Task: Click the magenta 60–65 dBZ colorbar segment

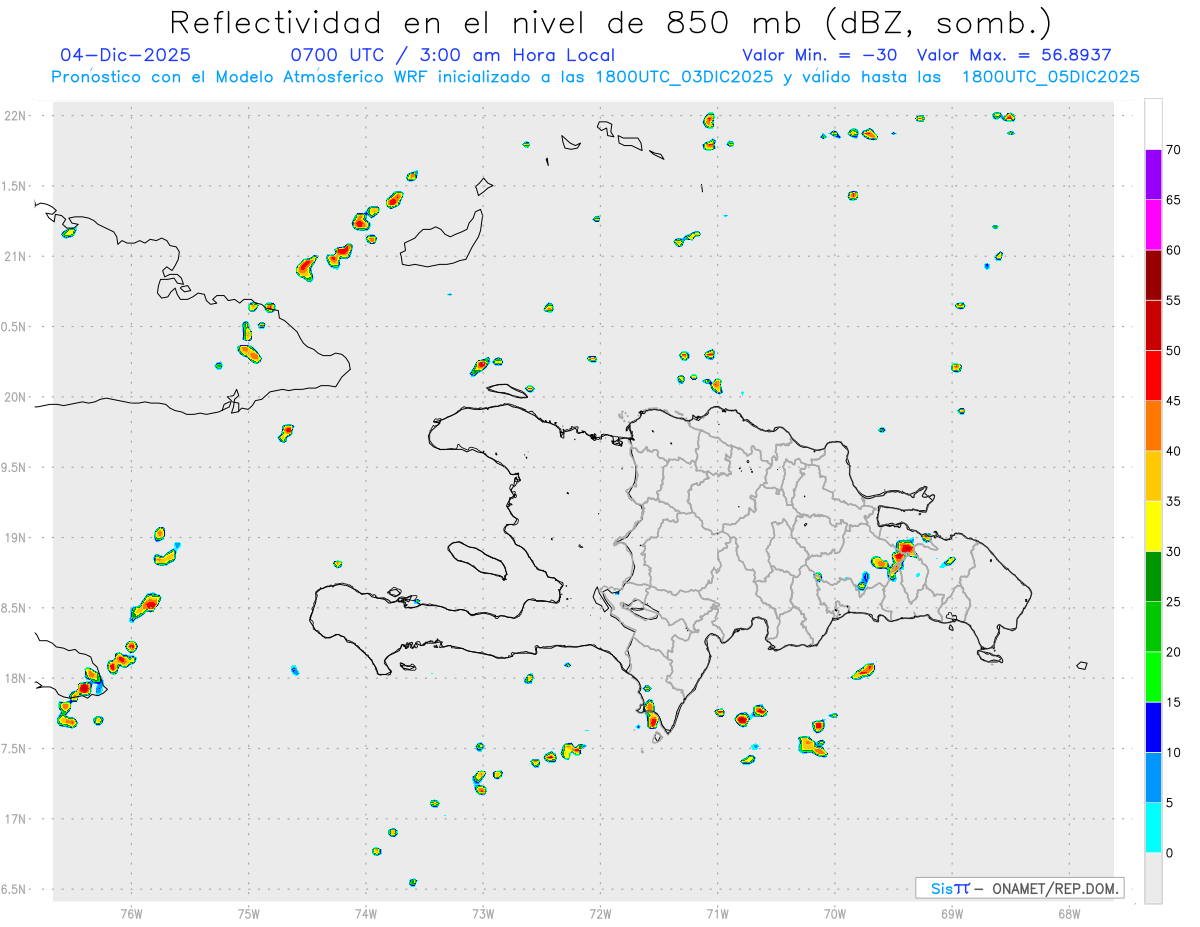Action: (1153, 225)
